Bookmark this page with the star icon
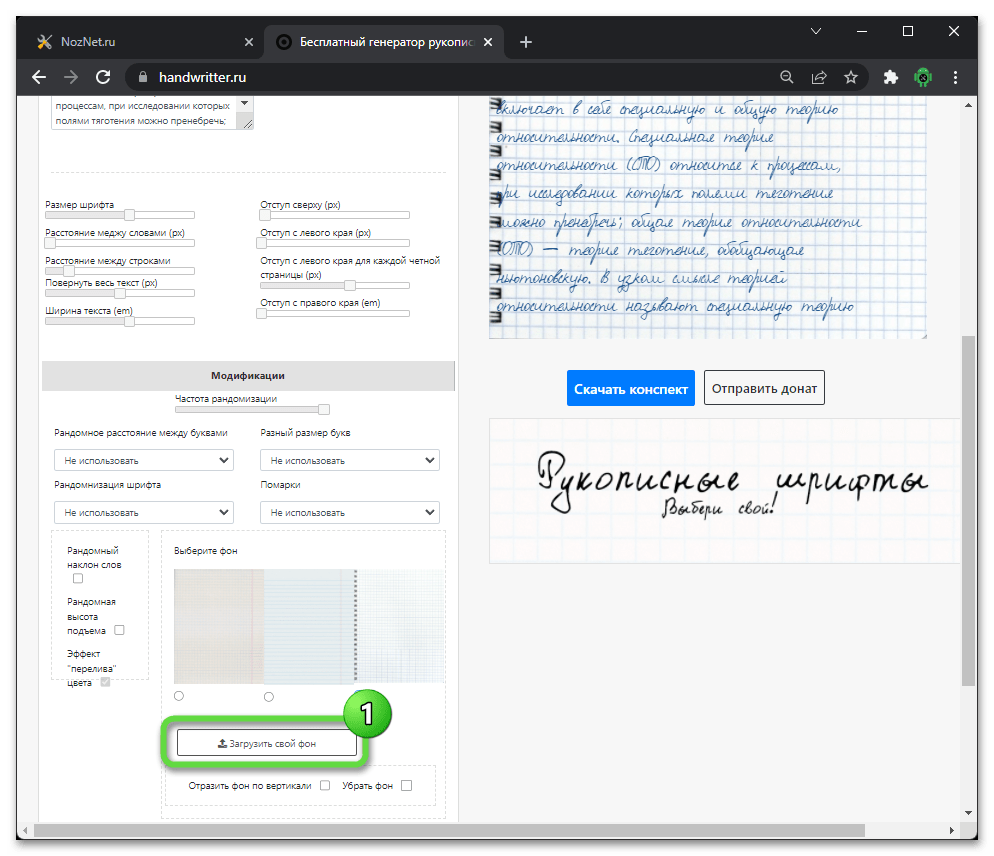 tap(851, 77)
